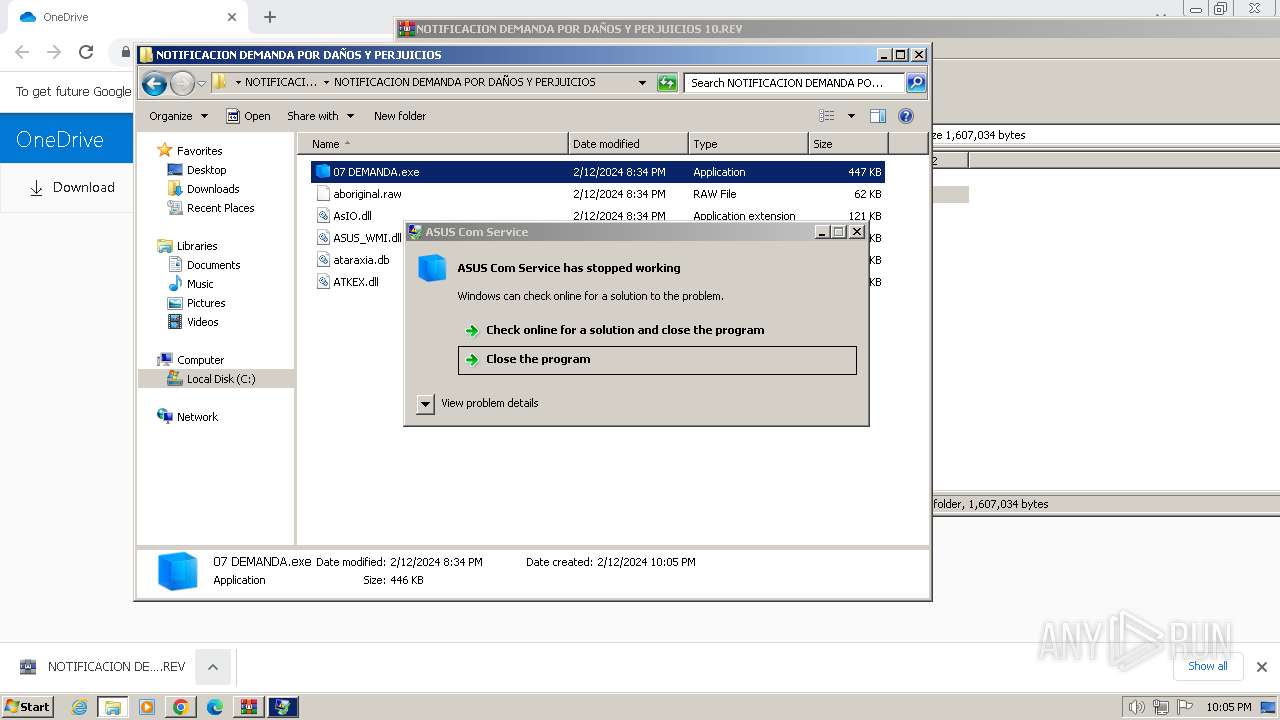This screenshot has height=720, width=1280.
Task: Click the taskbar clock showing 10:05 PM
Action: point(1228,707)
